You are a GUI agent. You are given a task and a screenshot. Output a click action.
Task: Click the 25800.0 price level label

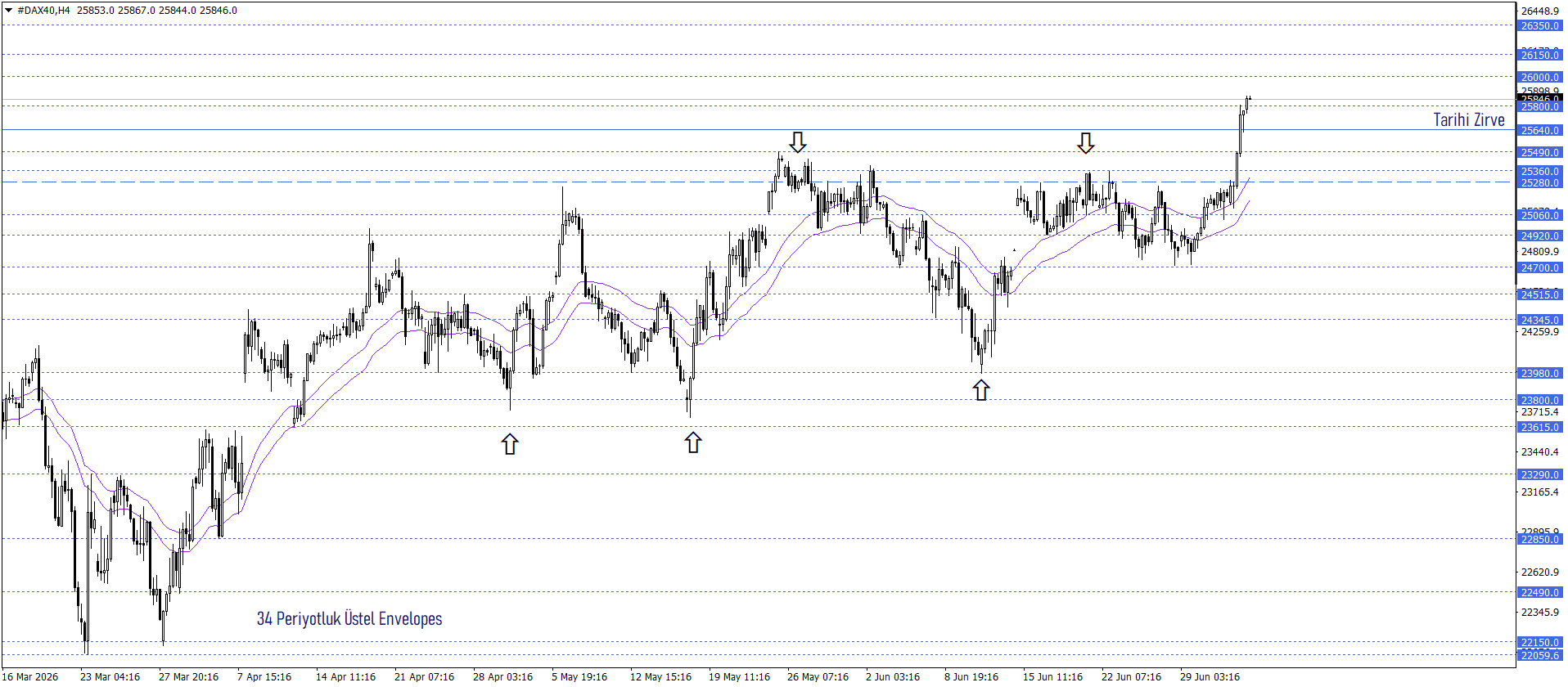1540,107
